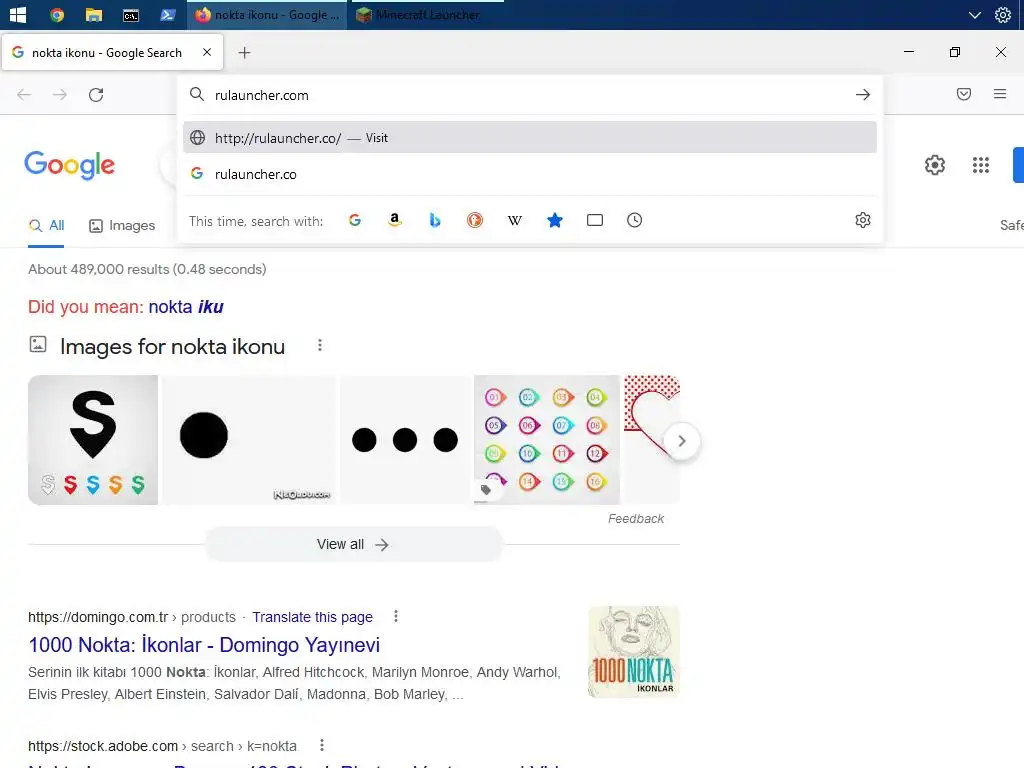Click Translate this page link
This screenshot has height=768, width=1024.
(x=312, y=617)
